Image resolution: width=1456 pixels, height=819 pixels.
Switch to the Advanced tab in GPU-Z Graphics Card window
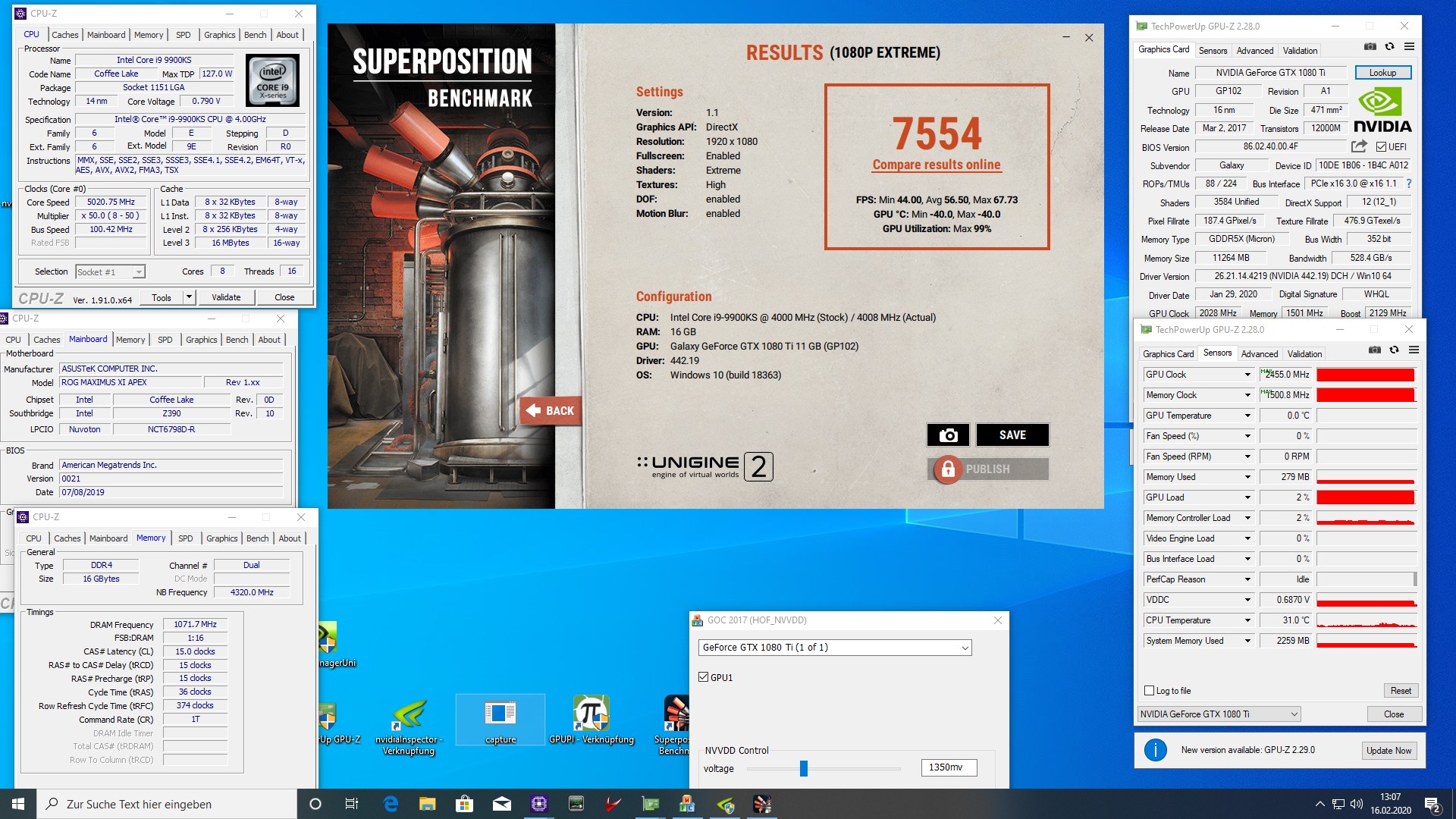pos(1255,51)
